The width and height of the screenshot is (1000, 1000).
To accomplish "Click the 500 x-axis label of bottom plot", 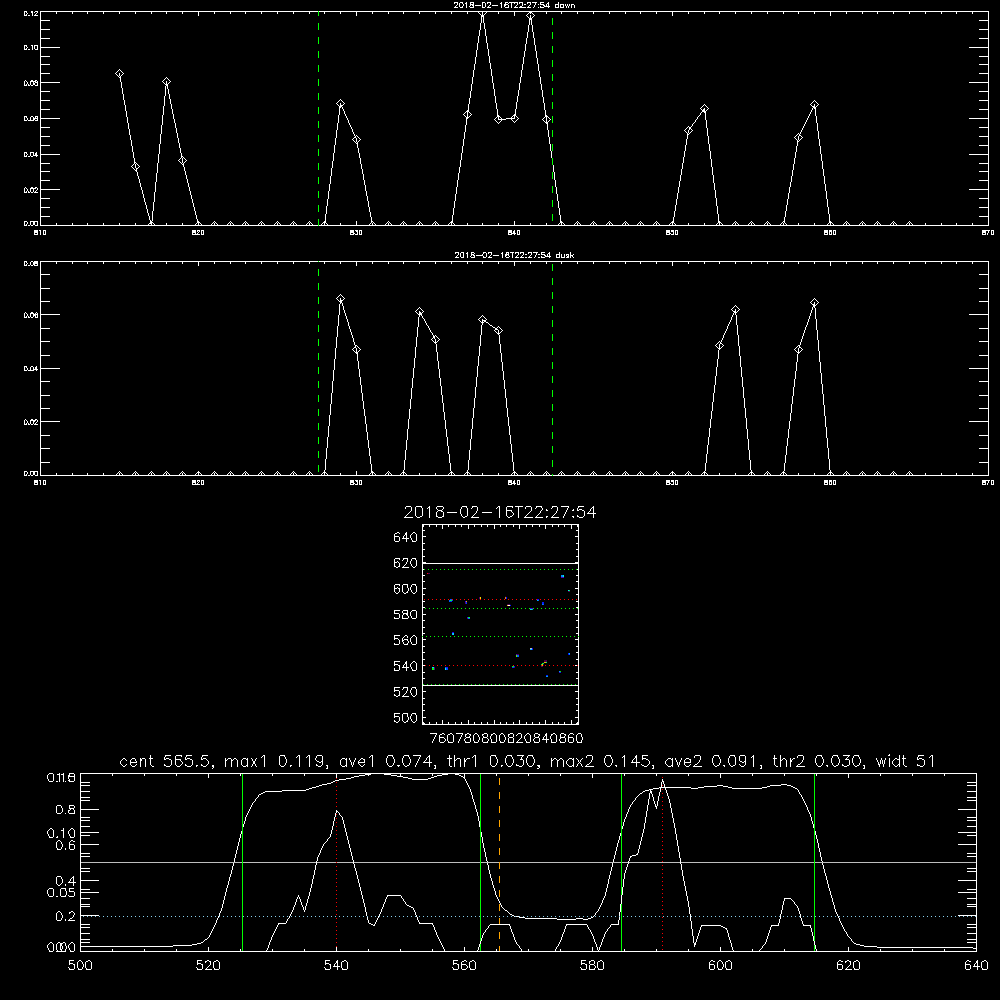I will coord(80,966).
